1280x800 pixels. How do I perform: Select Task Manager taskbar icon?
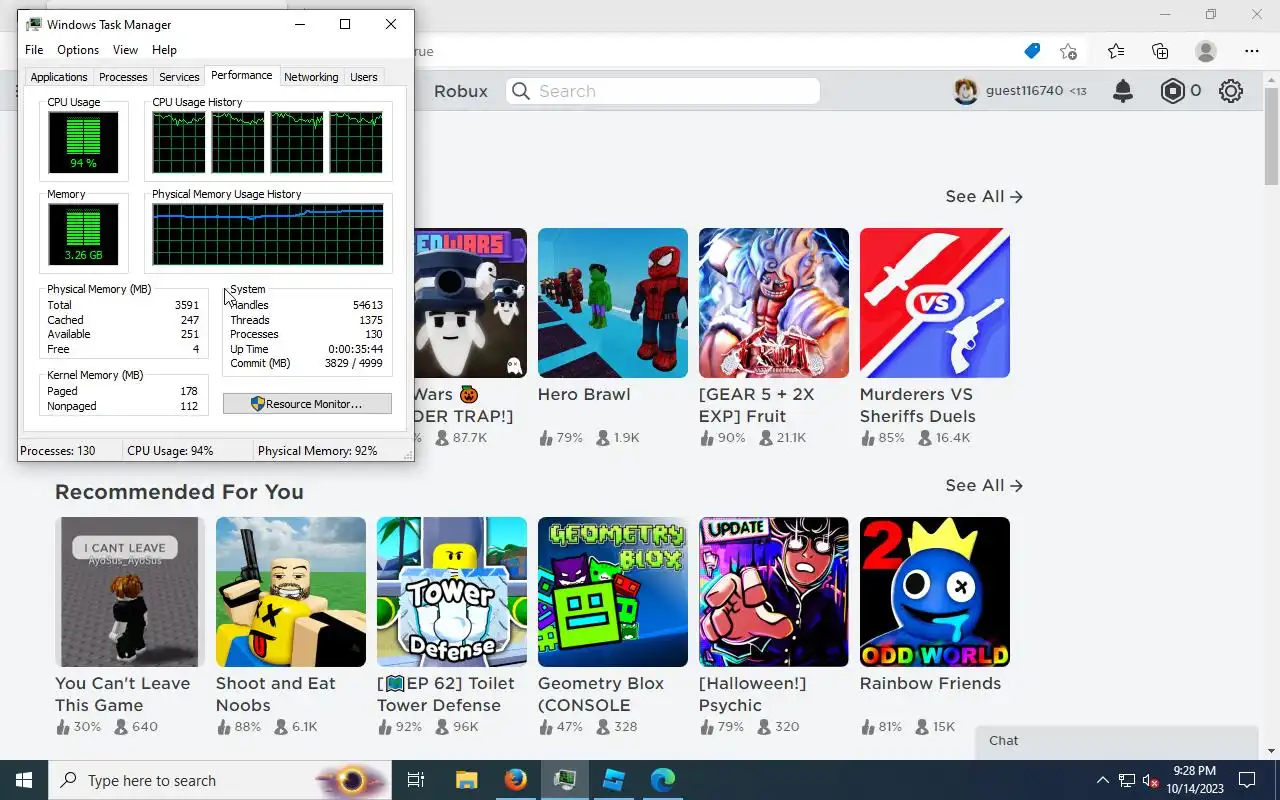click(564, 780)
